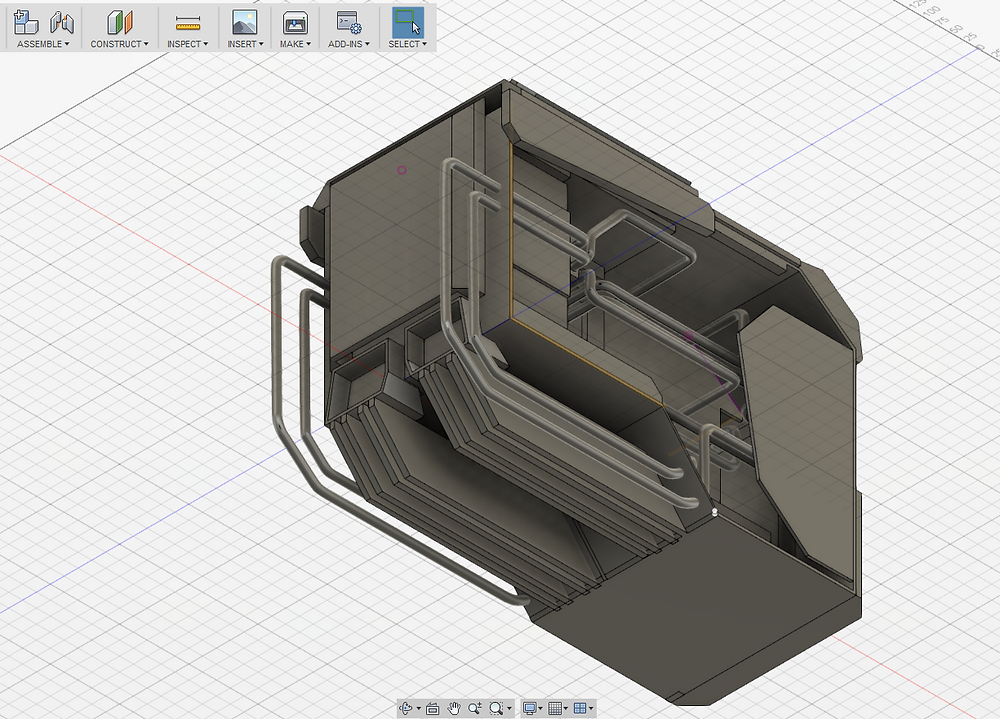
Task: Click the Joint tool icon
Action: pos(62,22)
